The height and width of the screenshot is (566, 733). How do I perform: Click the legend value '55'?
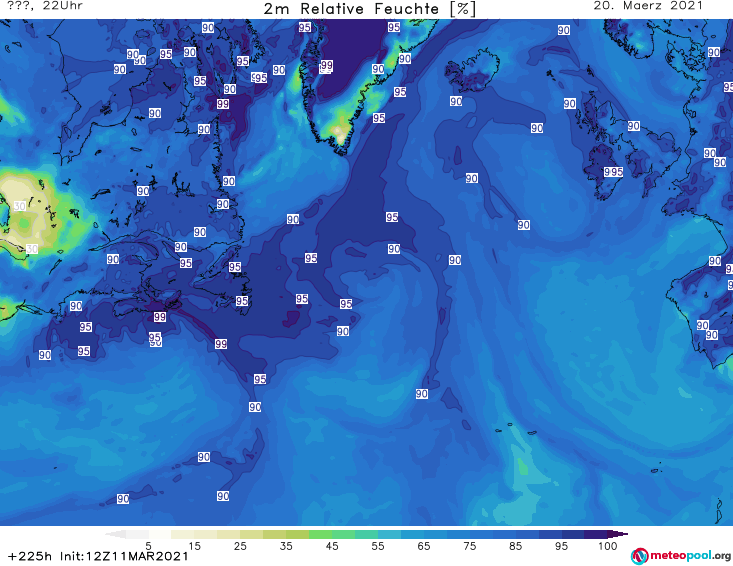(x=377, y=546)
